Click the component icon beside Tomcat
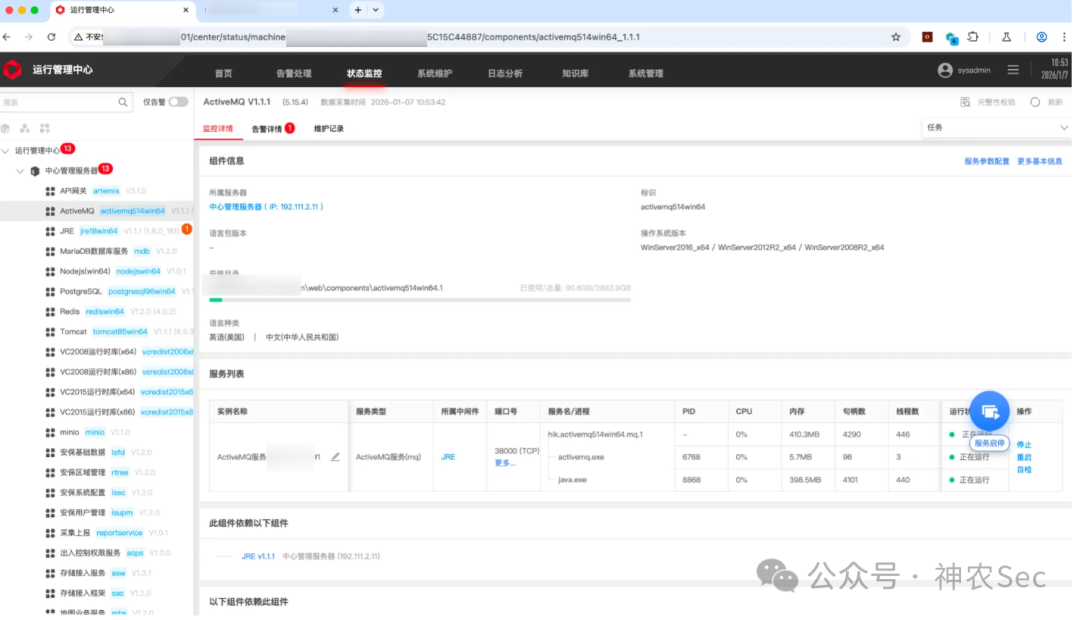Image resolution: width=1080 pixels, height=620 pixels. pyautogui.click(x=50, y=332)
